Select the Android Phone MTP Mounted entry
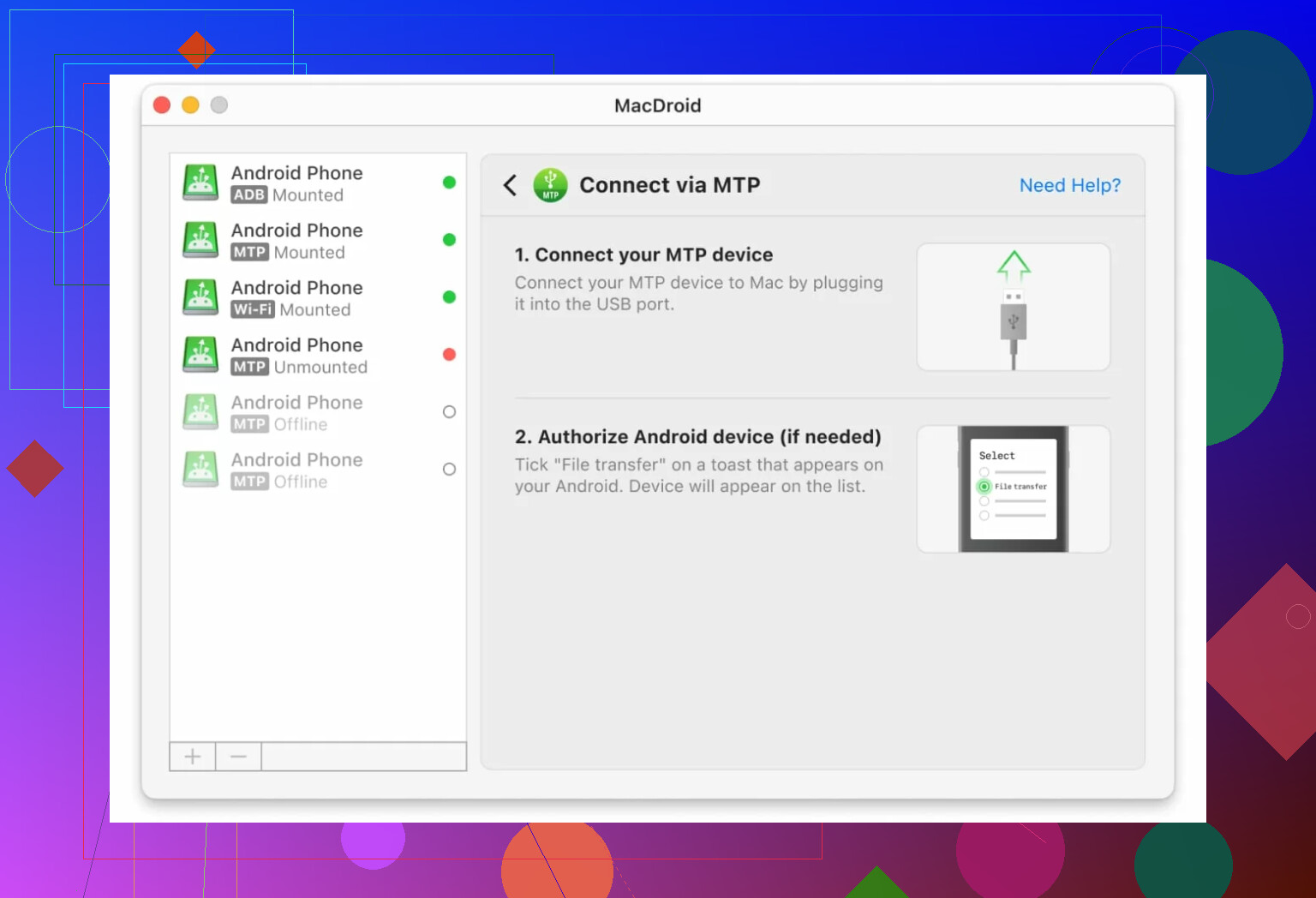Viewport: 1316px width, 898px height. click(x=319, y=240)
